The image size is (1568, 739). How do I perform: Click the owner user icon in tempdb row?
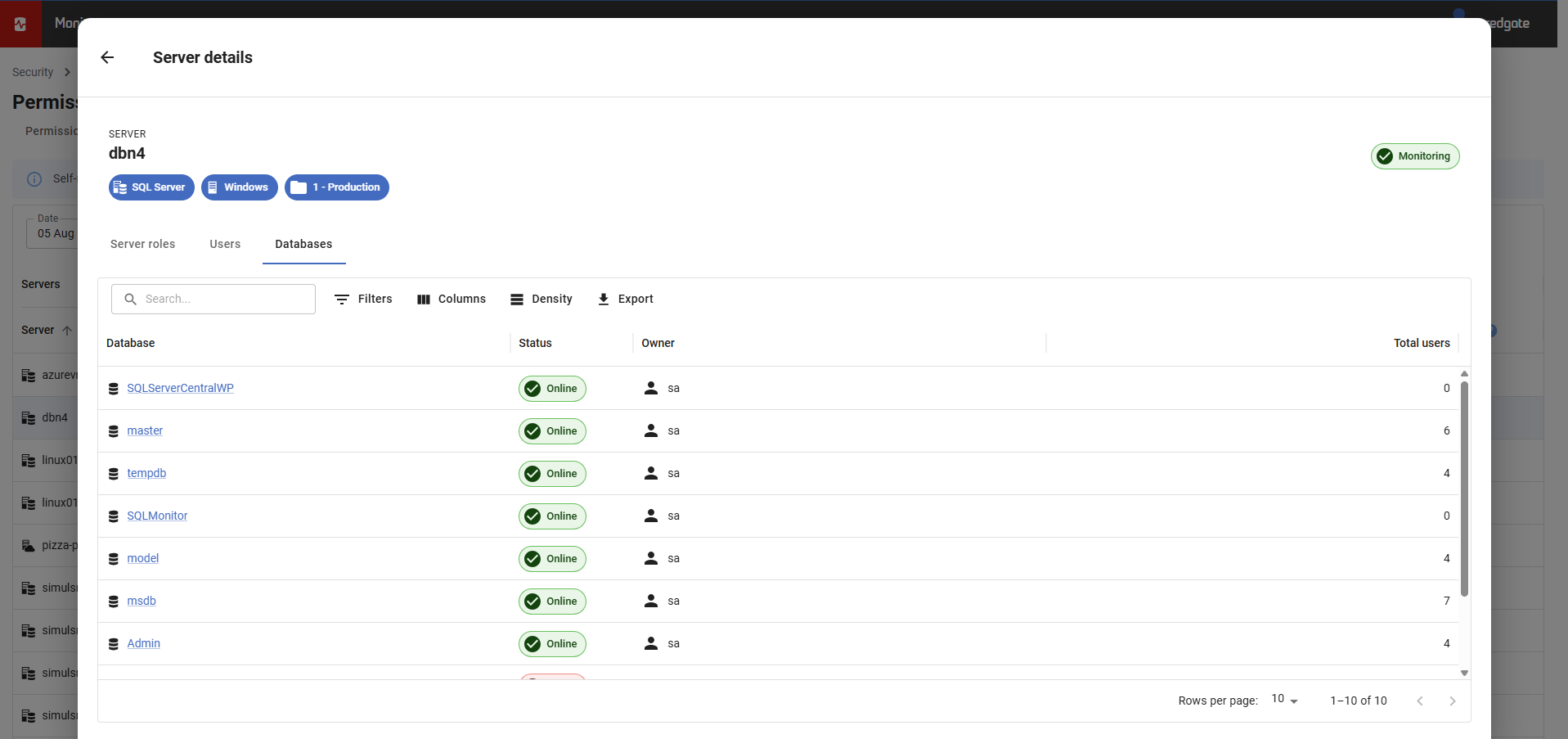click(x=651, y=473)
